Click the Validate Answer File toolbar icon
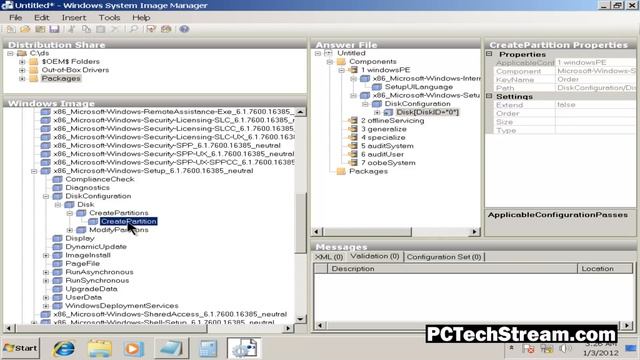640x360 pixels. (151, 29)
